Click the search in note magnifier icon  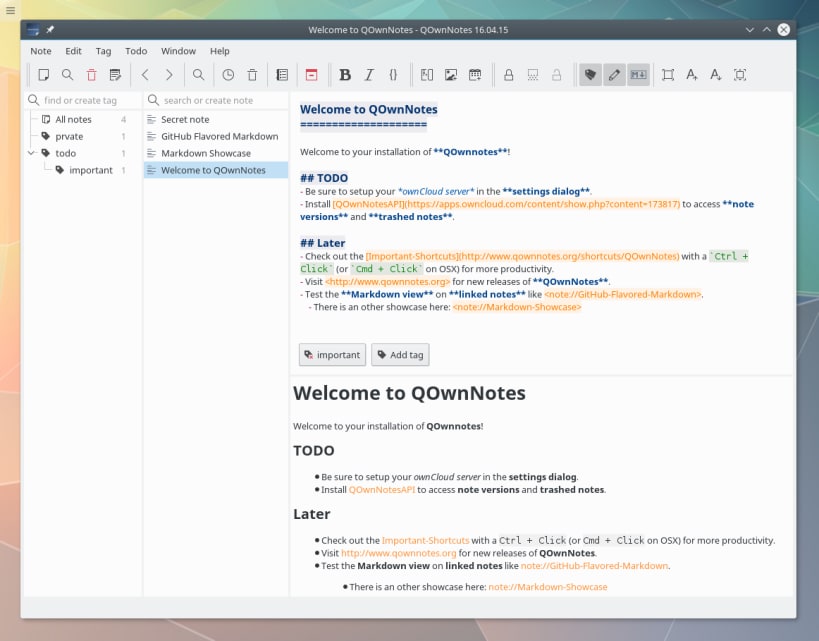point(198,75)
